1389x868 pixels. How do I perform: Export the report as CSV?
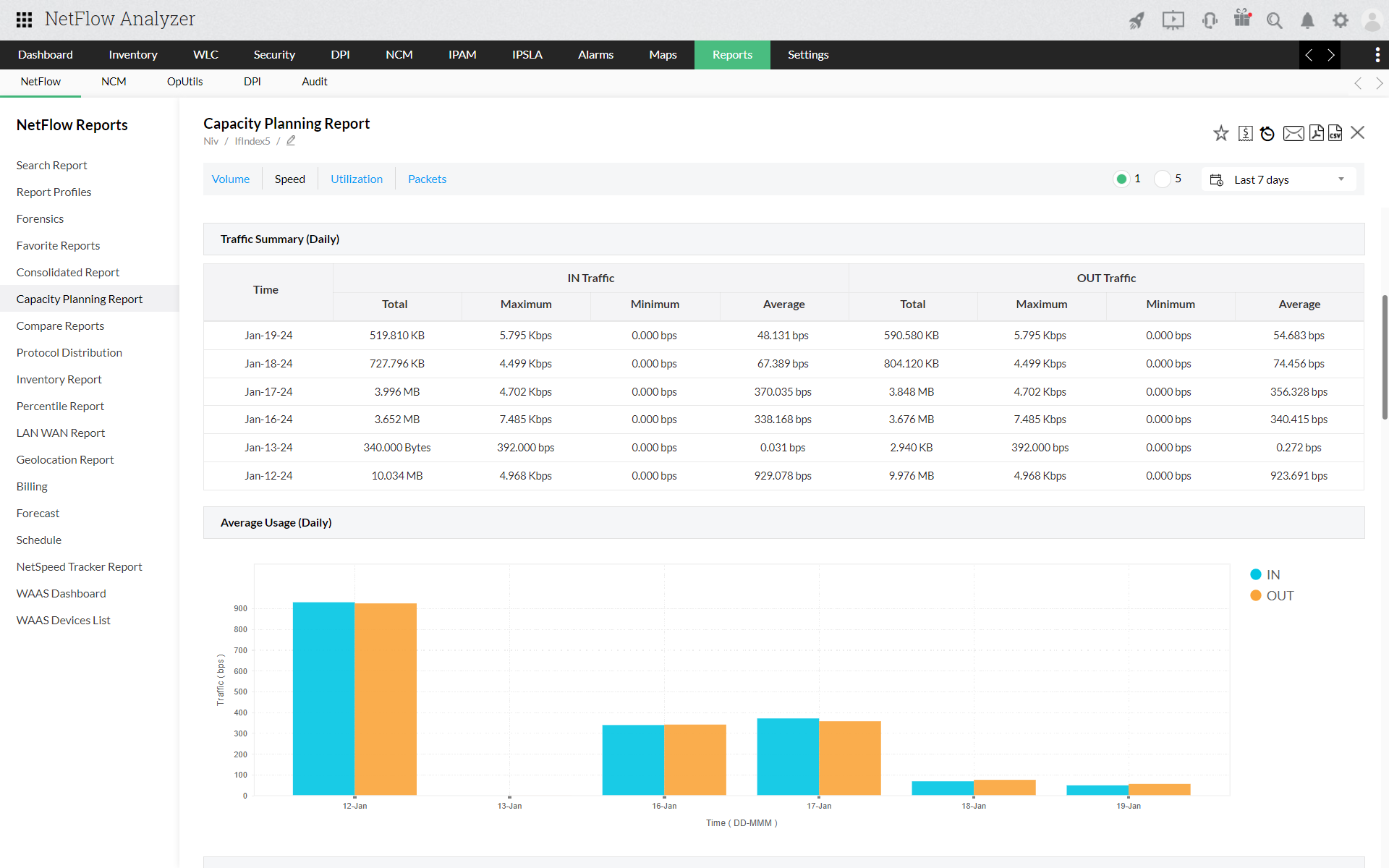(1335, 133)
